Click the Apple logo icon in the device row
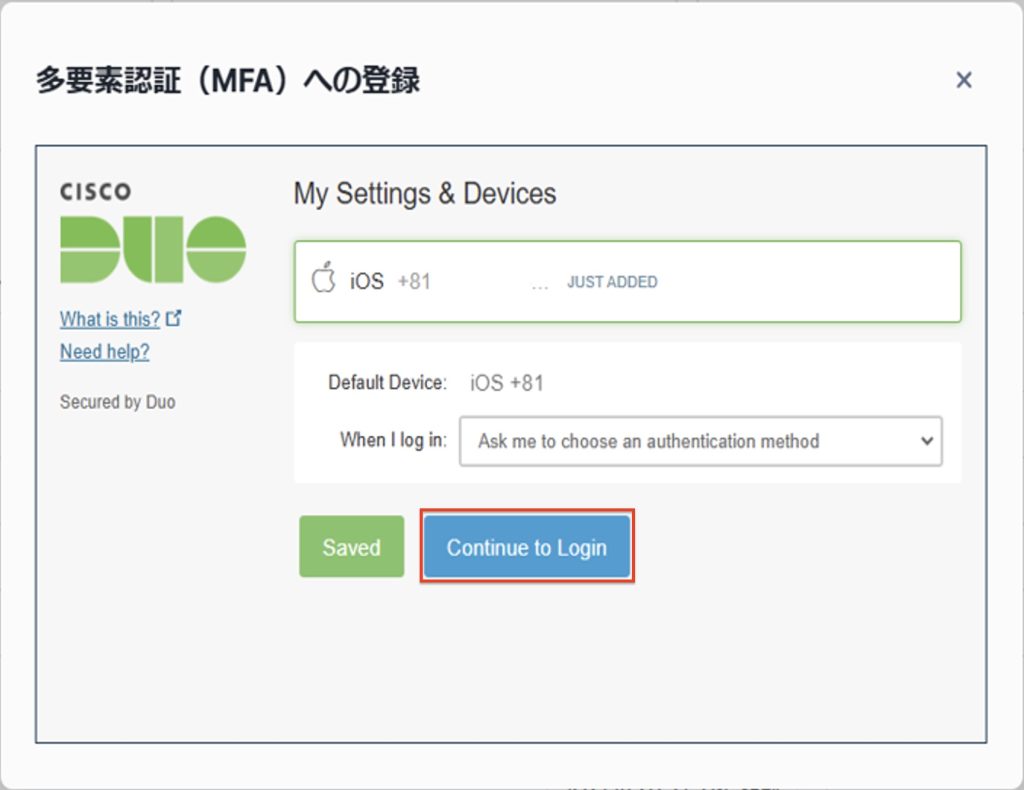The width and height of the screenshot is (1024, 790). point(323,279)
